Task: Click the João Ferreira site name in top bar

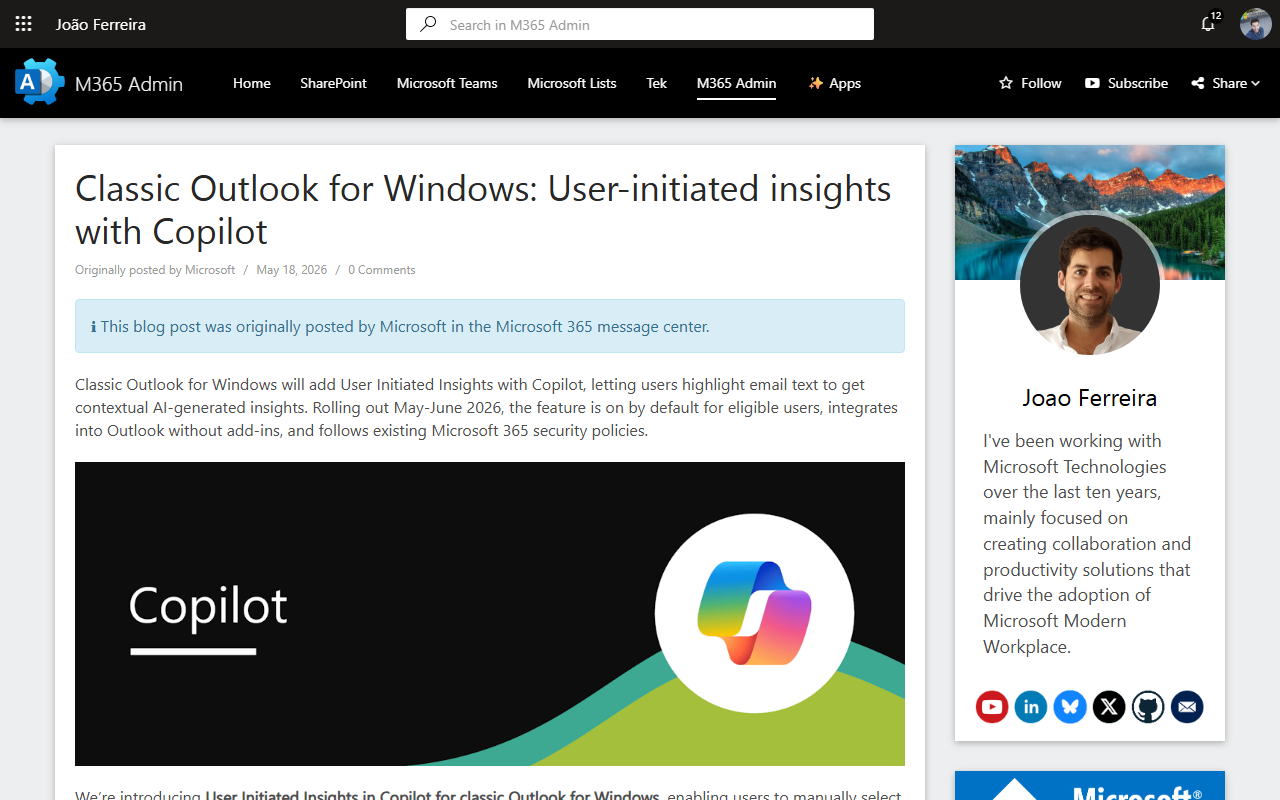Action: point(101,24)
